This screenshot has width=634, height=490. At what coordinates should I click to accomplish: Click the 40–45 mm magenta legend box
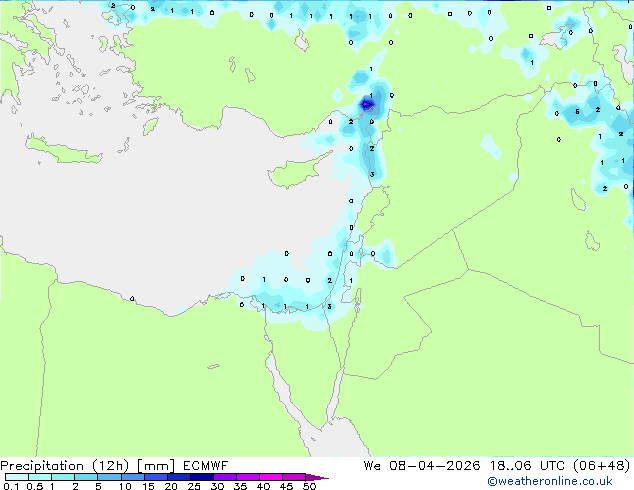271,477
